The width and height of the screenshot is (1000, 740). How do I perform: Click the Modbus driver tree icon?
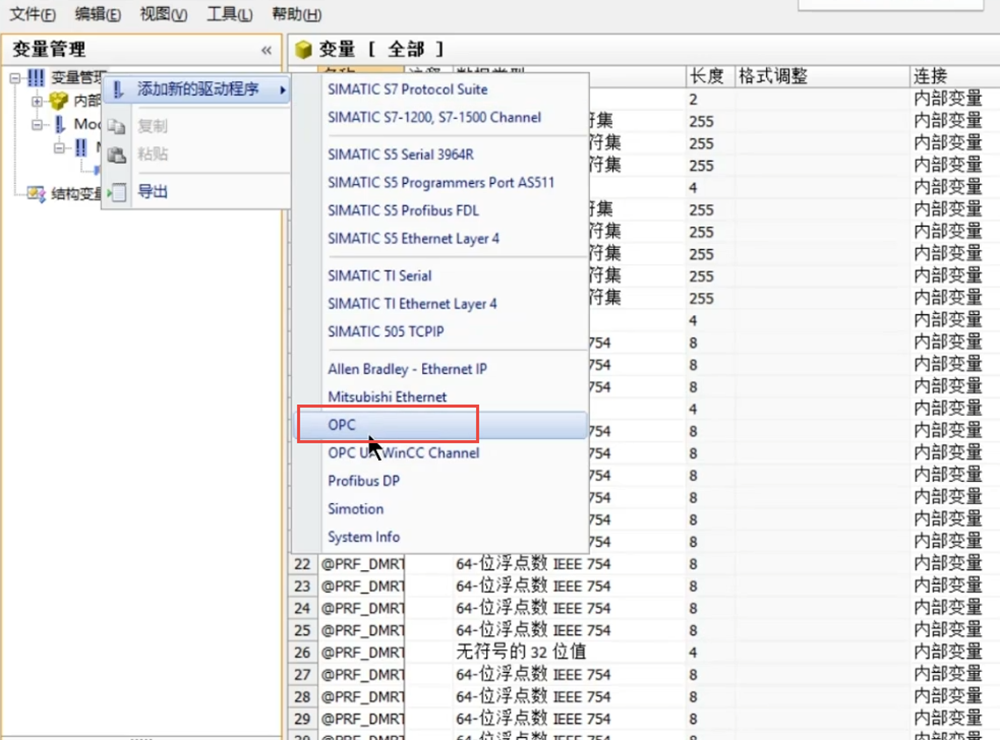coord(60,124)
